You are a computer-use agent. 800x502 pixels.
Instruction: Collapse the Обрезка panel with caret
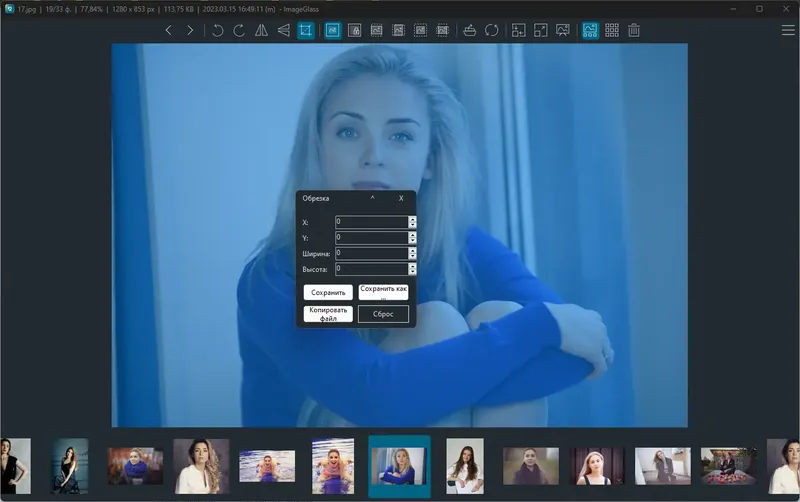[x=372, y=198]
